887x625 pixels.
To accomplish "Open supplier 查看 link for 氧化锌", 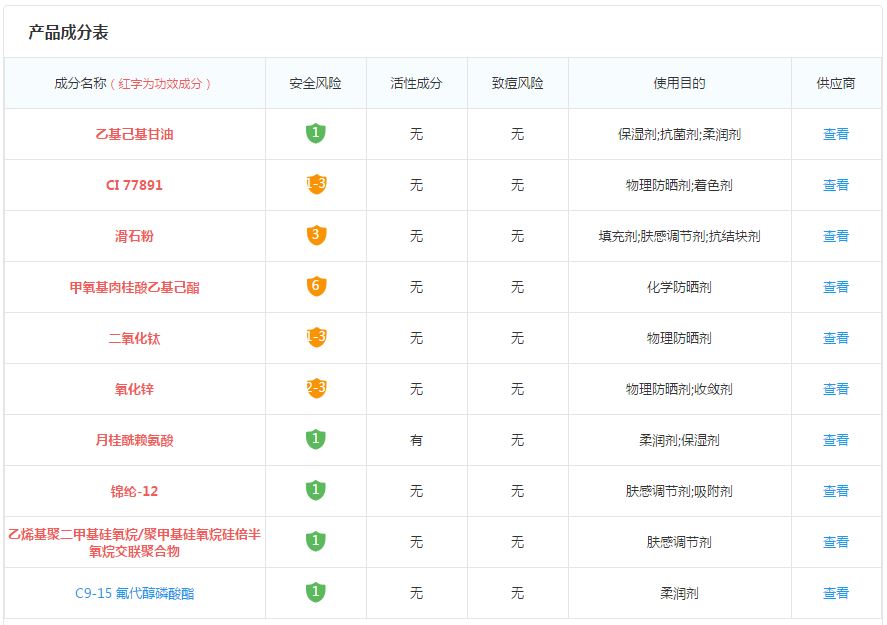I will point(836,389).
